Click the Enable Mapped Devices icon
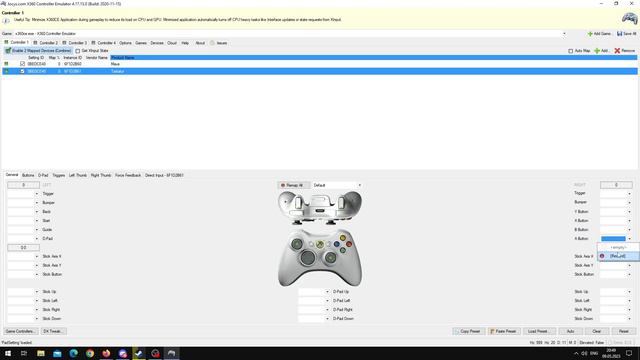 [x=8, y=51]
